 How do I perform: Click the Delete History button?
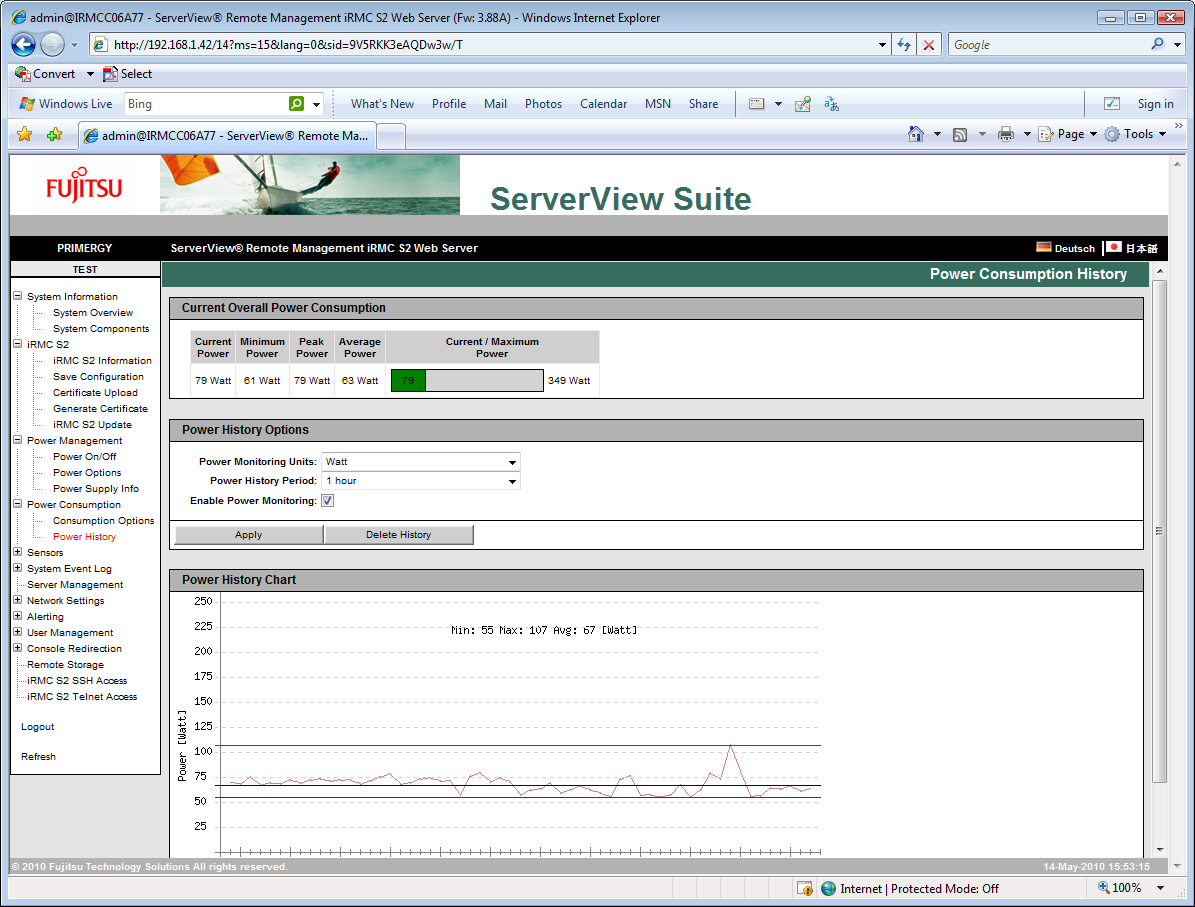coord(398,535)
